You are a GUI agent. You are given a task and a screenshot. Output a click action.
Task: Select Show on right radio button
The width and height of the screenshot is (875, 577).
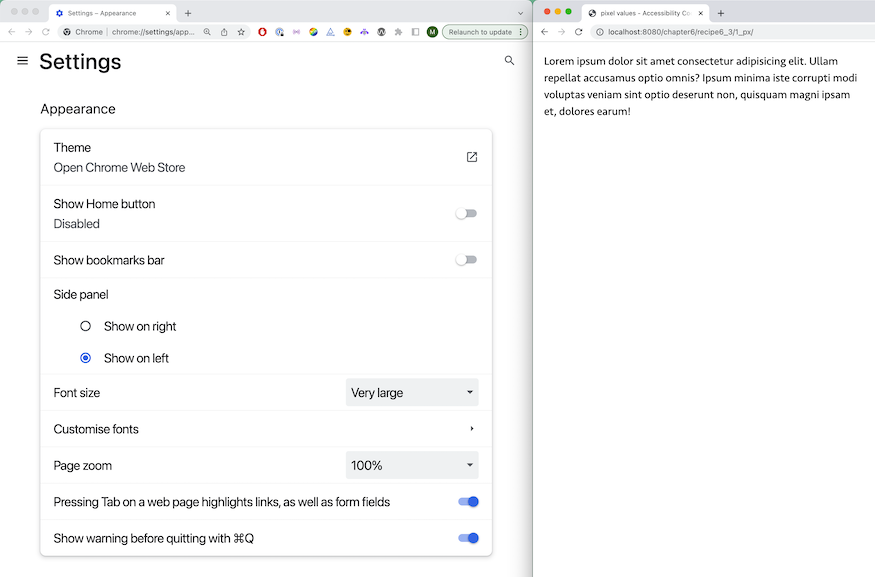tap(85, 326)
